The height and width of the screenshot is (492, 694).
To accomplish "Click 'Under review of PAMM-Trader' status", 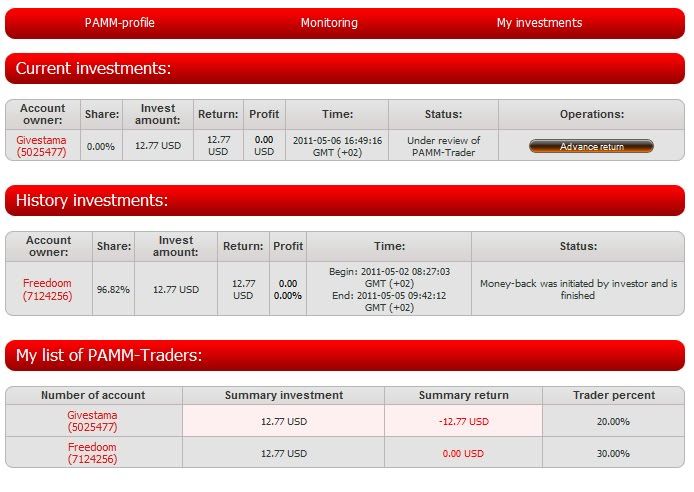I will click(x=443, y=146).
